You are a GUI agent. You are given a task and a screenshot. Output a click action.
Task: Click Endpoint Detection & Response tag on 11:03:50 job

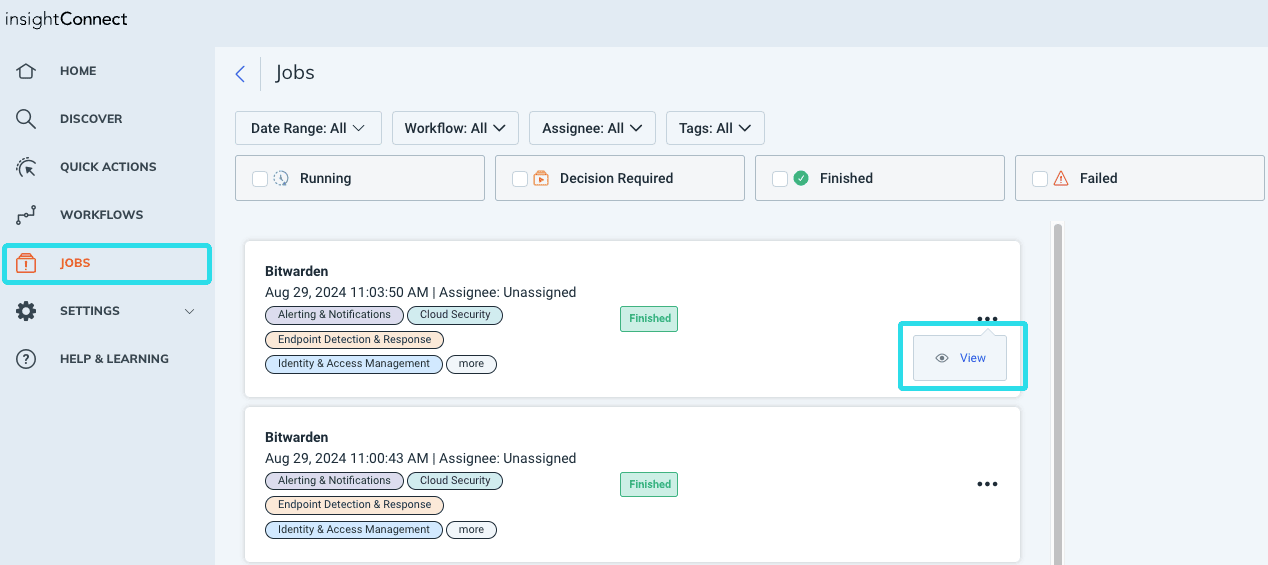(354, 340)
